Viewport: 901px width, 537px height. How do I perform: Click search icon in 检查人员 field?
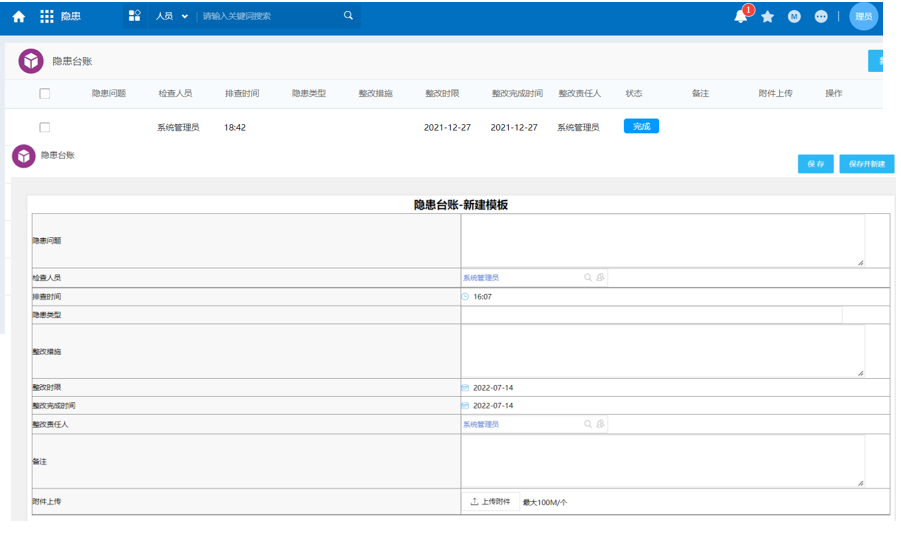coord(588,277)
